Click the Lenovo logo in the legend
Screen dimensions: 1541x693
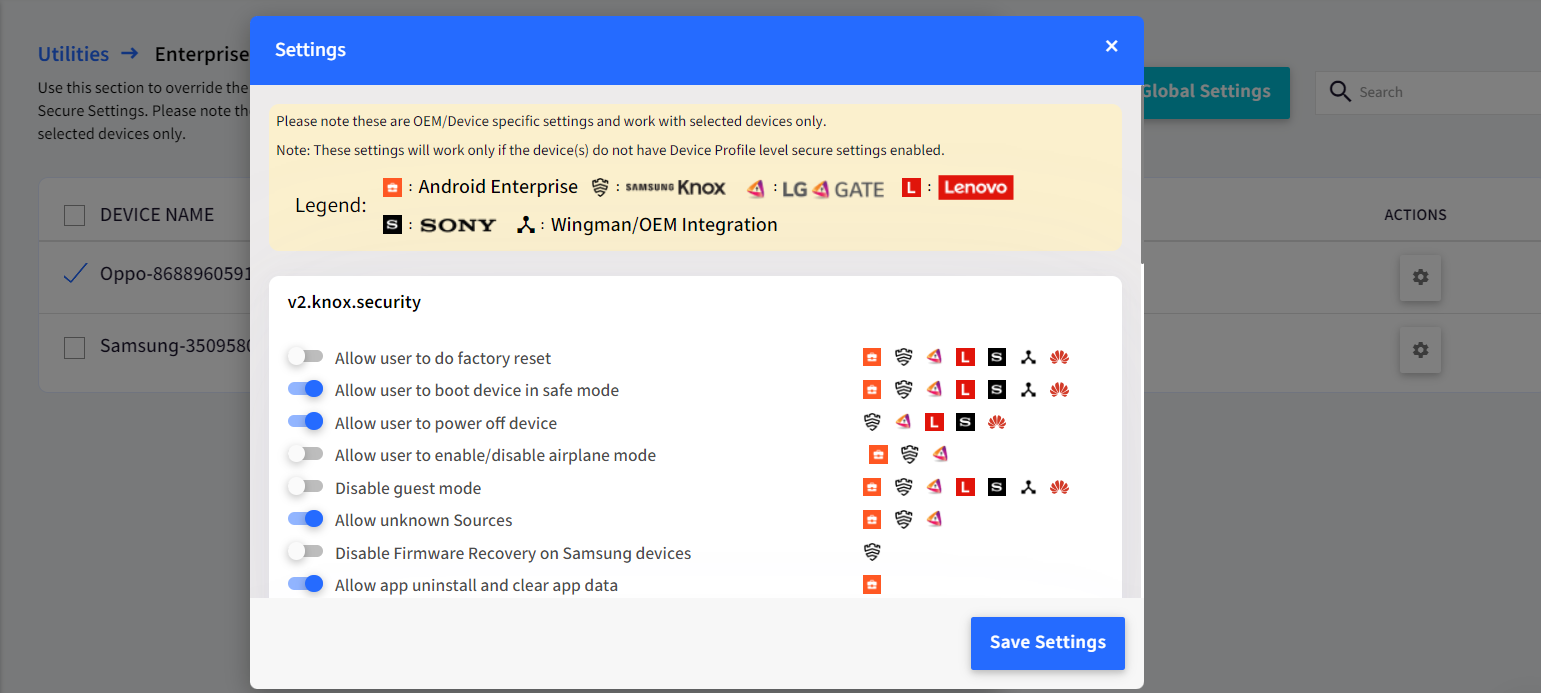pyautogui.click(x=975, y=187)
